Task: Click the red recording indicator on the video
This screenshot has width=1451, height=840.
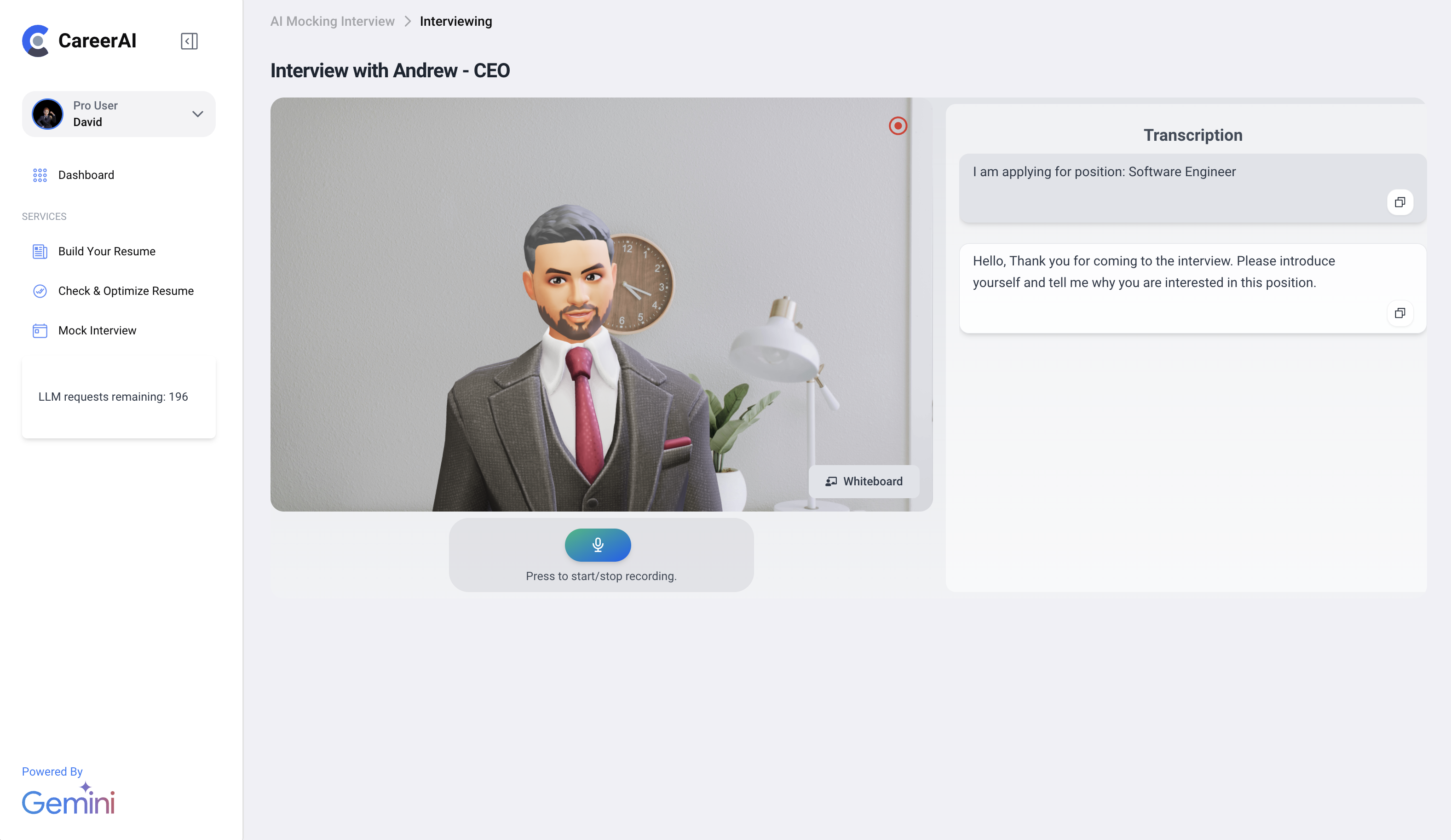Action: click(898, 126)
